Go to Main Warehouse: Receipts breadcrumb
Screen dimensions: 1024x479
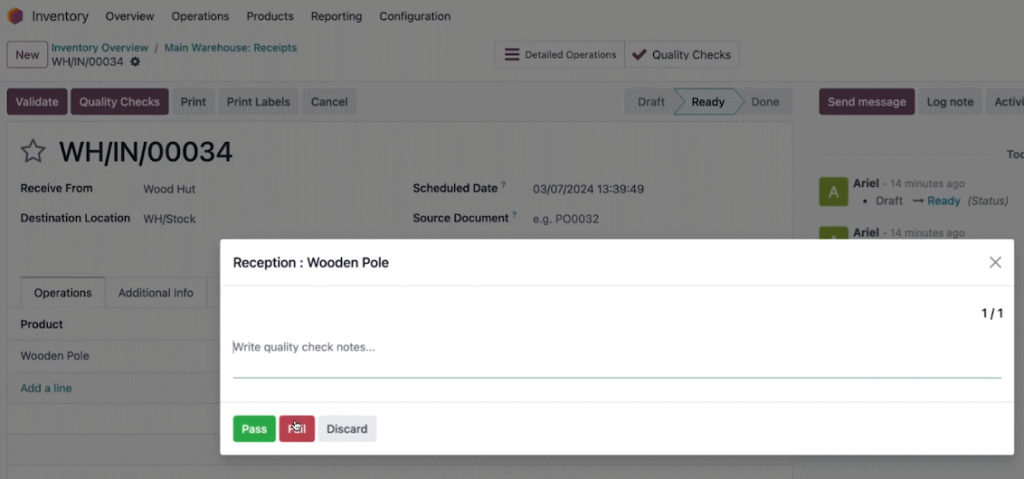click(x=231, y=48)
